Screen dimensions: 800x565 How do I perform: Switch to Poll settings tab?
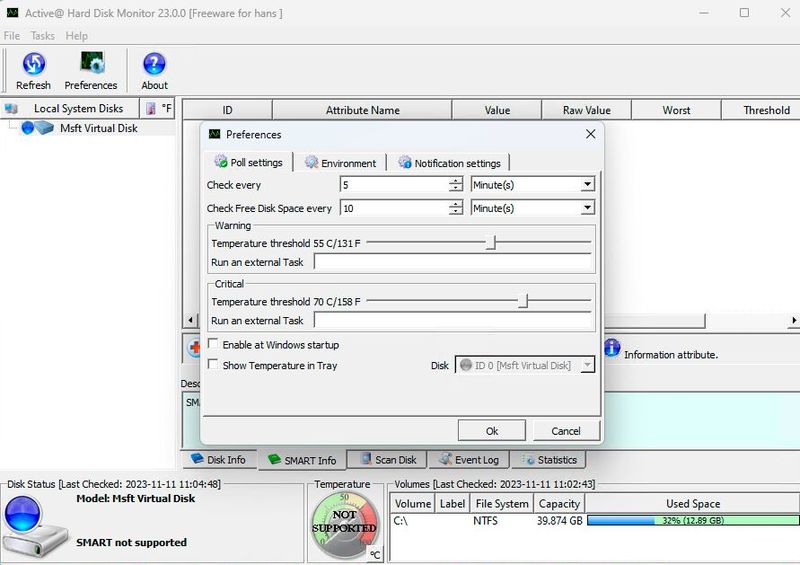coord(248,162)
